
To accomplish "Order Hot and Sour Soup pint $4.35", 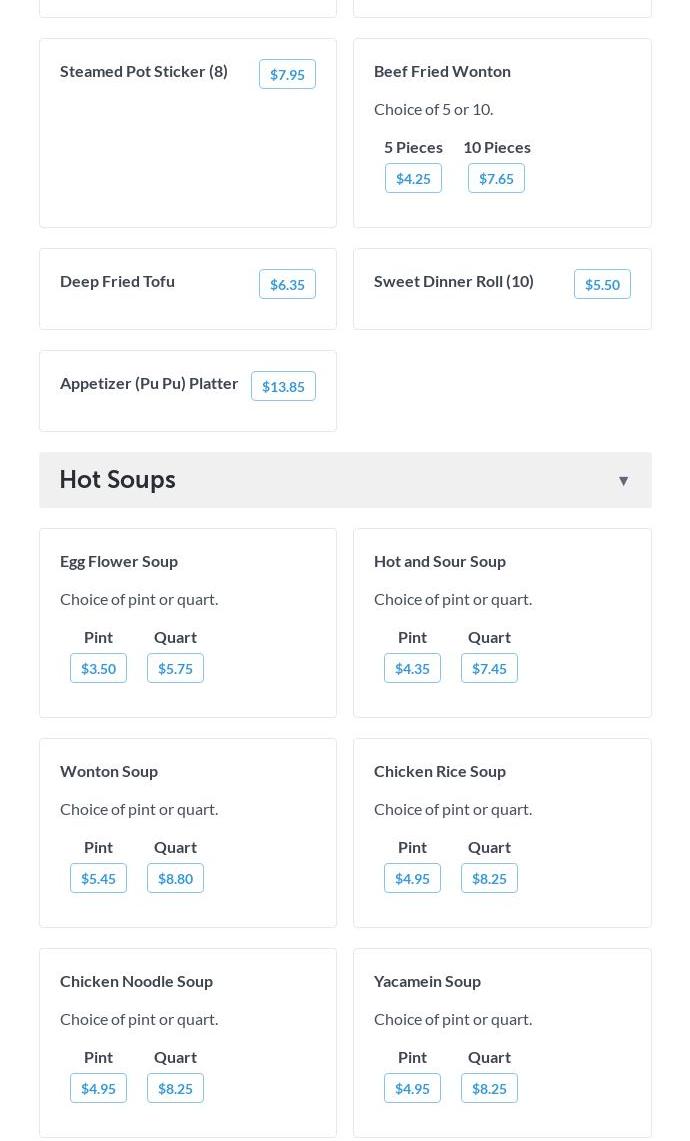I will point(412,668).
